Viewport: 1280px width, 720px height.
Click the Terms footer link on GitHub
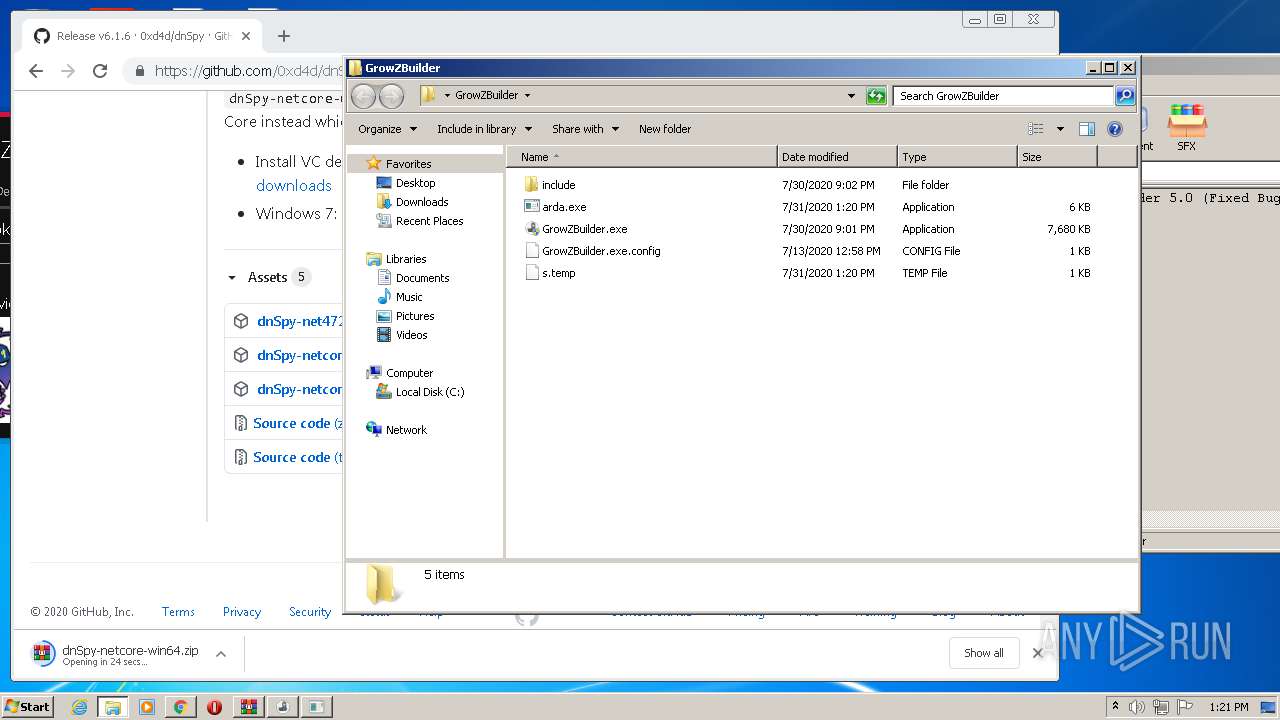[x=178, y=612]
